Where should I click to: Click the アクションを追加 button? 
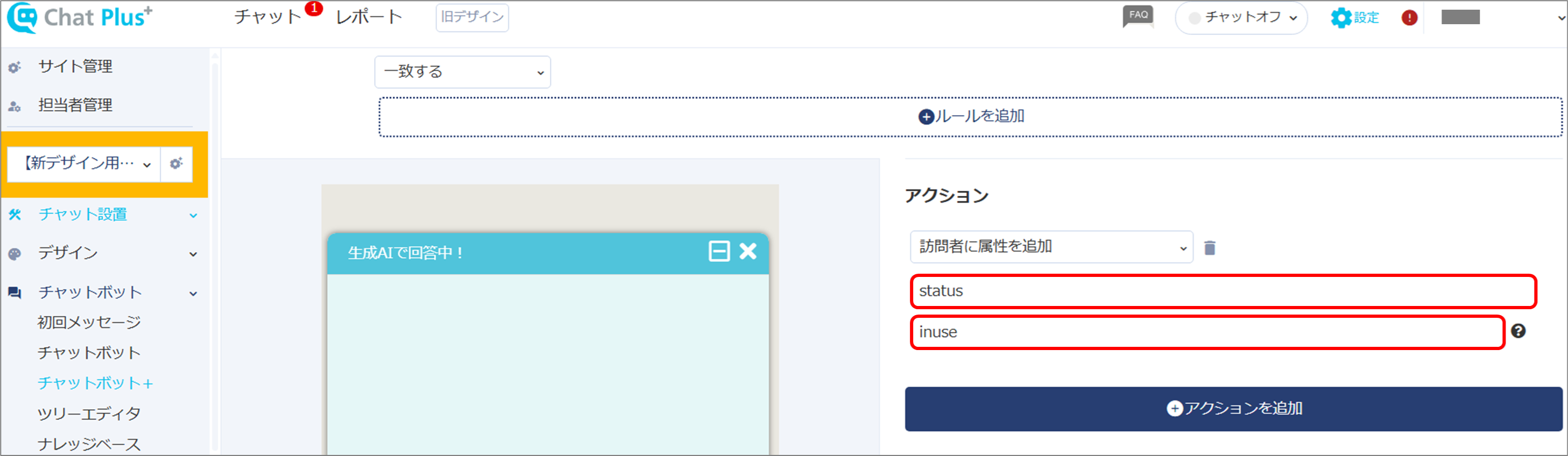coord(1234,409)
